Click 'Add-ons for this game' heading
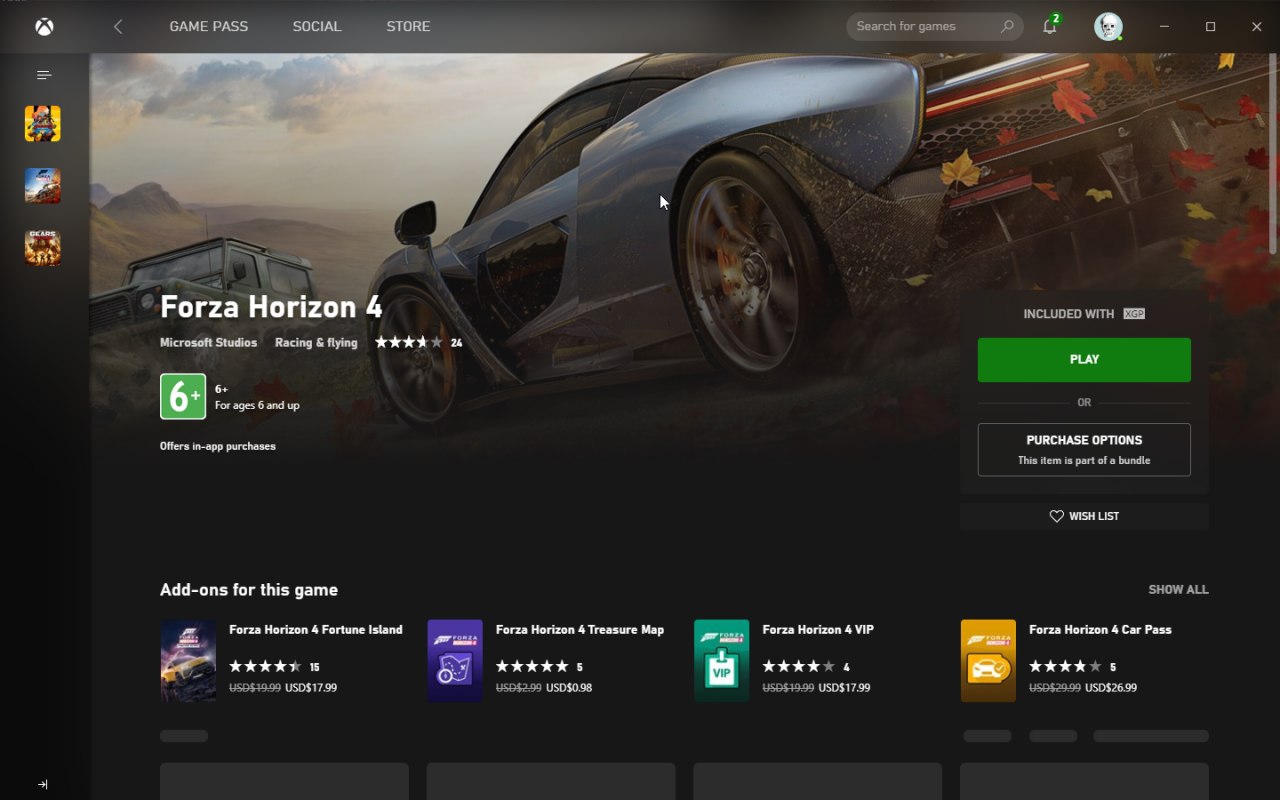Image resolution: width=1280 pixels, height=800 pixels. point(249,590)
